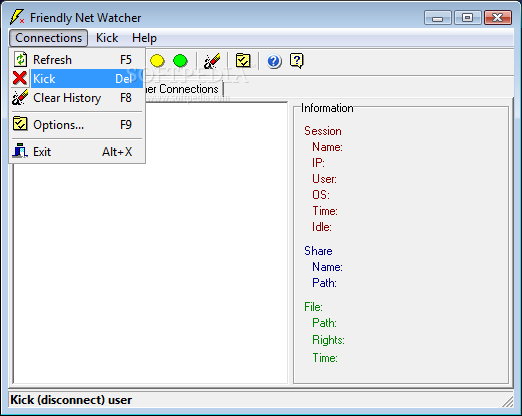This screenshot has height=416, width=522.
Task: Open Options... from the Connections menu
Action: 77,125
